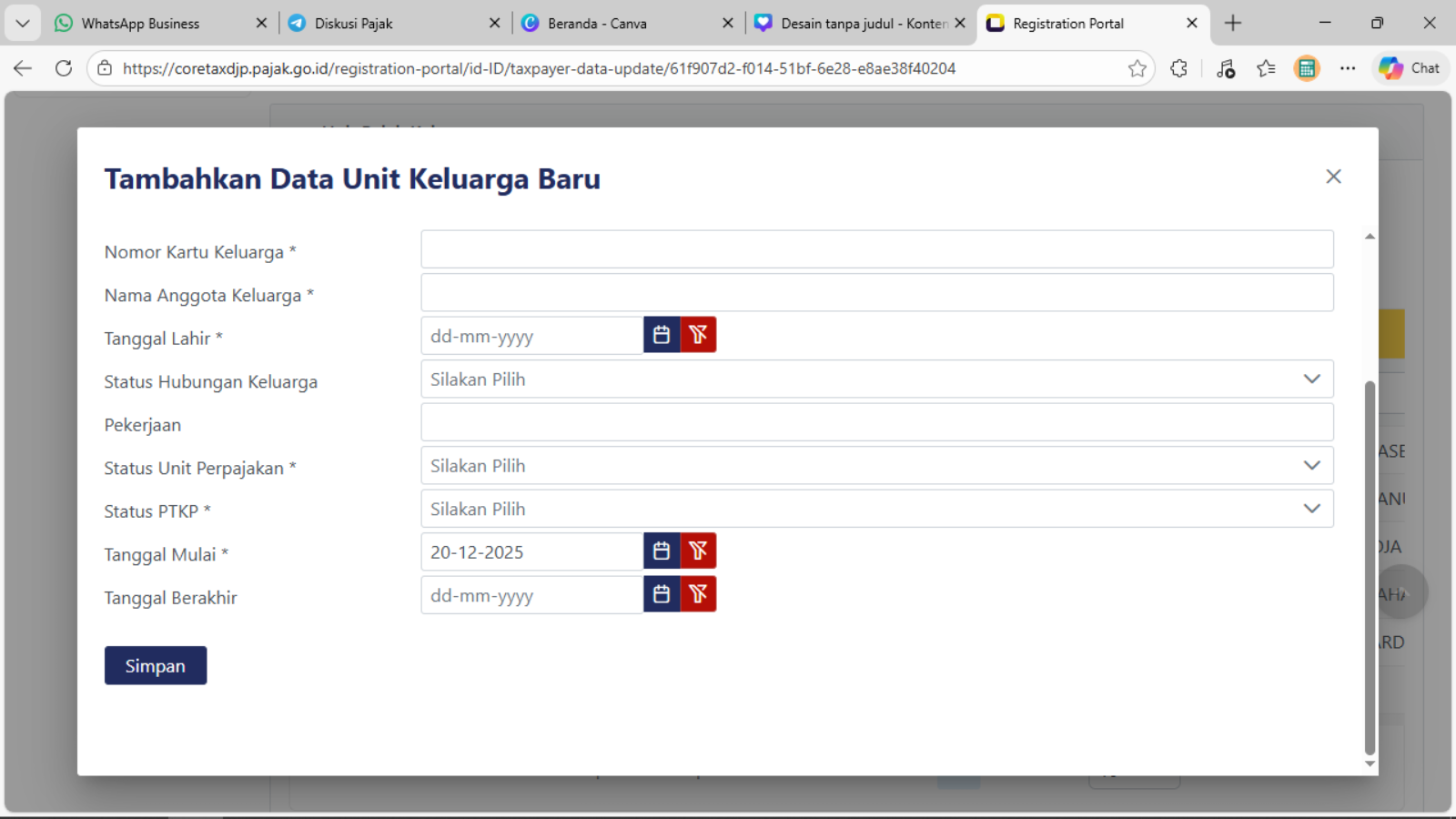Open the Copilot Chat button
The width and height of the screenshot is (1456, 819).
1410,68
